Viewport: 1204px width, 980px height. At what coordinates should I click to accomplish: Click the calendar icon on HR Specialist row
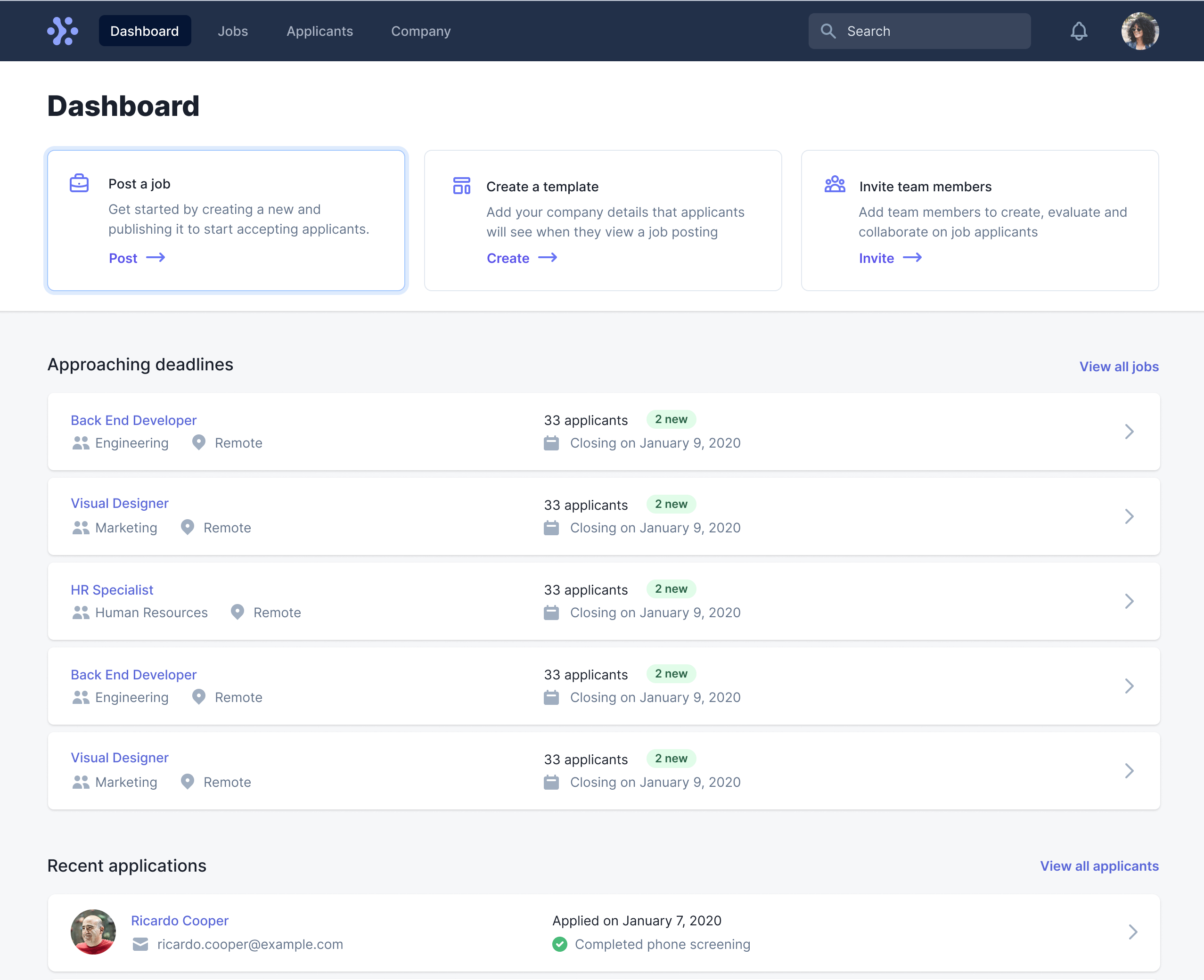point(551,612)
